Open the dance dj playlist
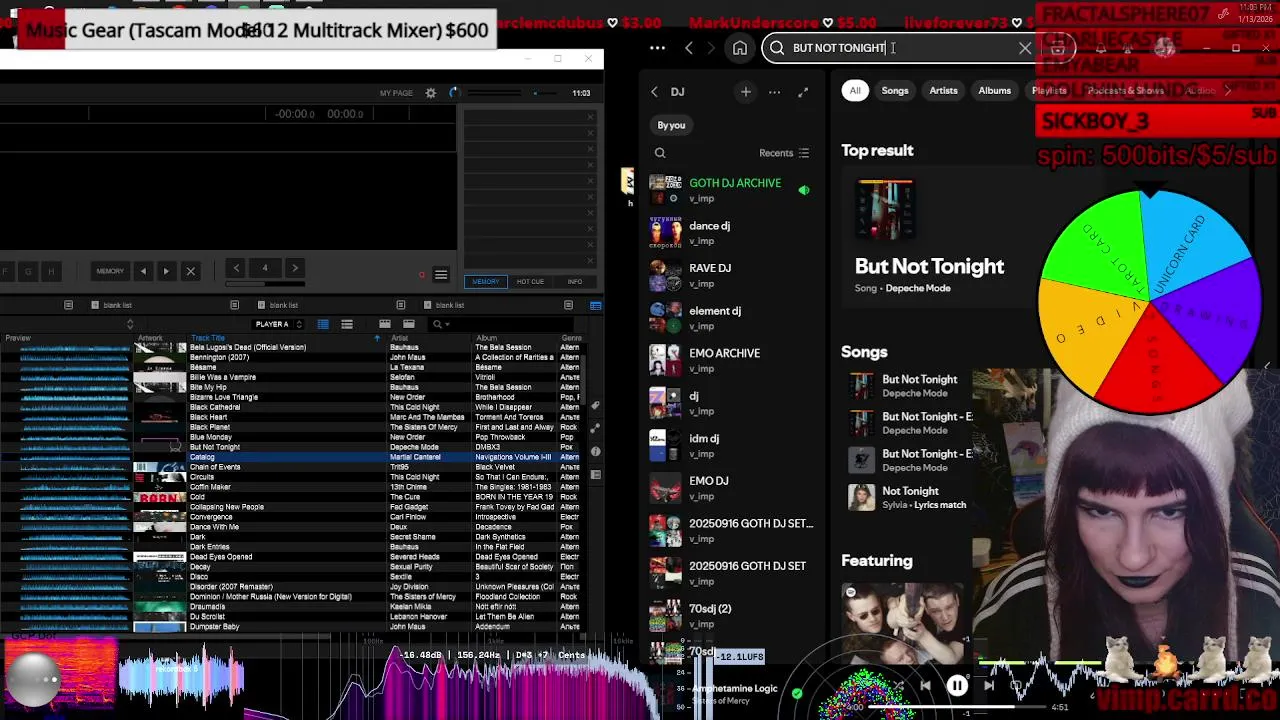 (734, 233)
